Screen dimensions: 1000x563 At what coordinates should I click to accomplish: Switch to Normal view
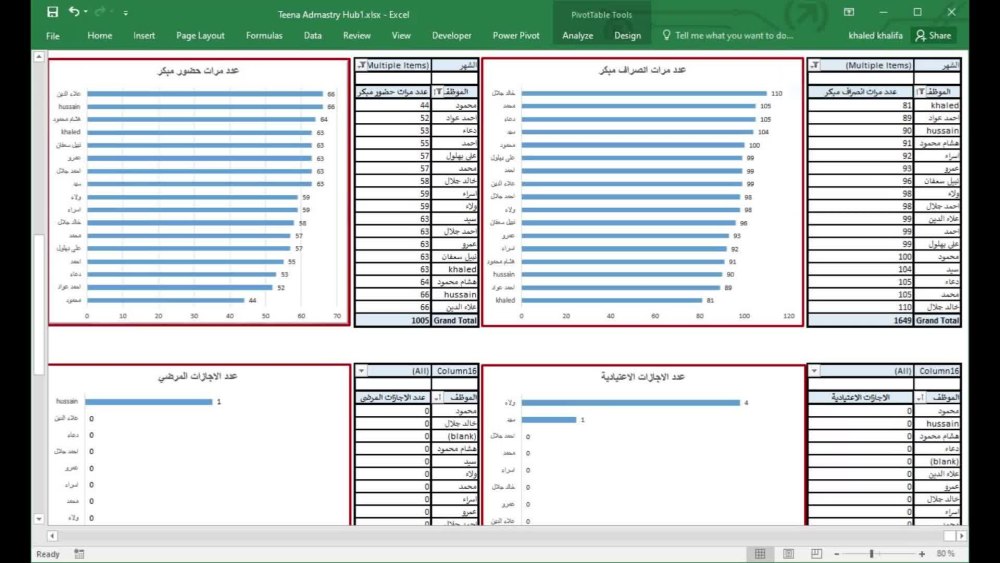[x=760, y=553]
